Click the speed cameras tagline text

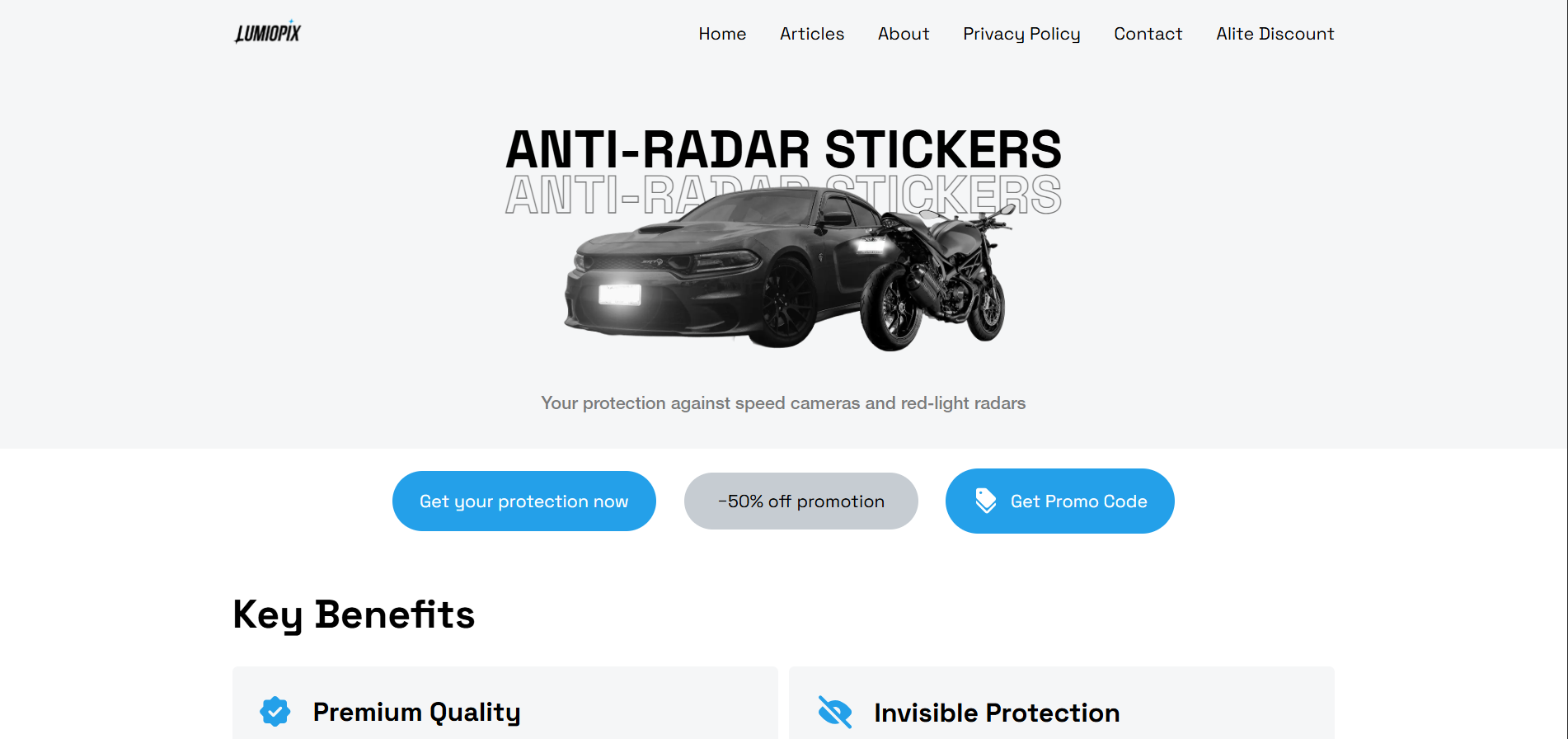[x=783, y=403]
